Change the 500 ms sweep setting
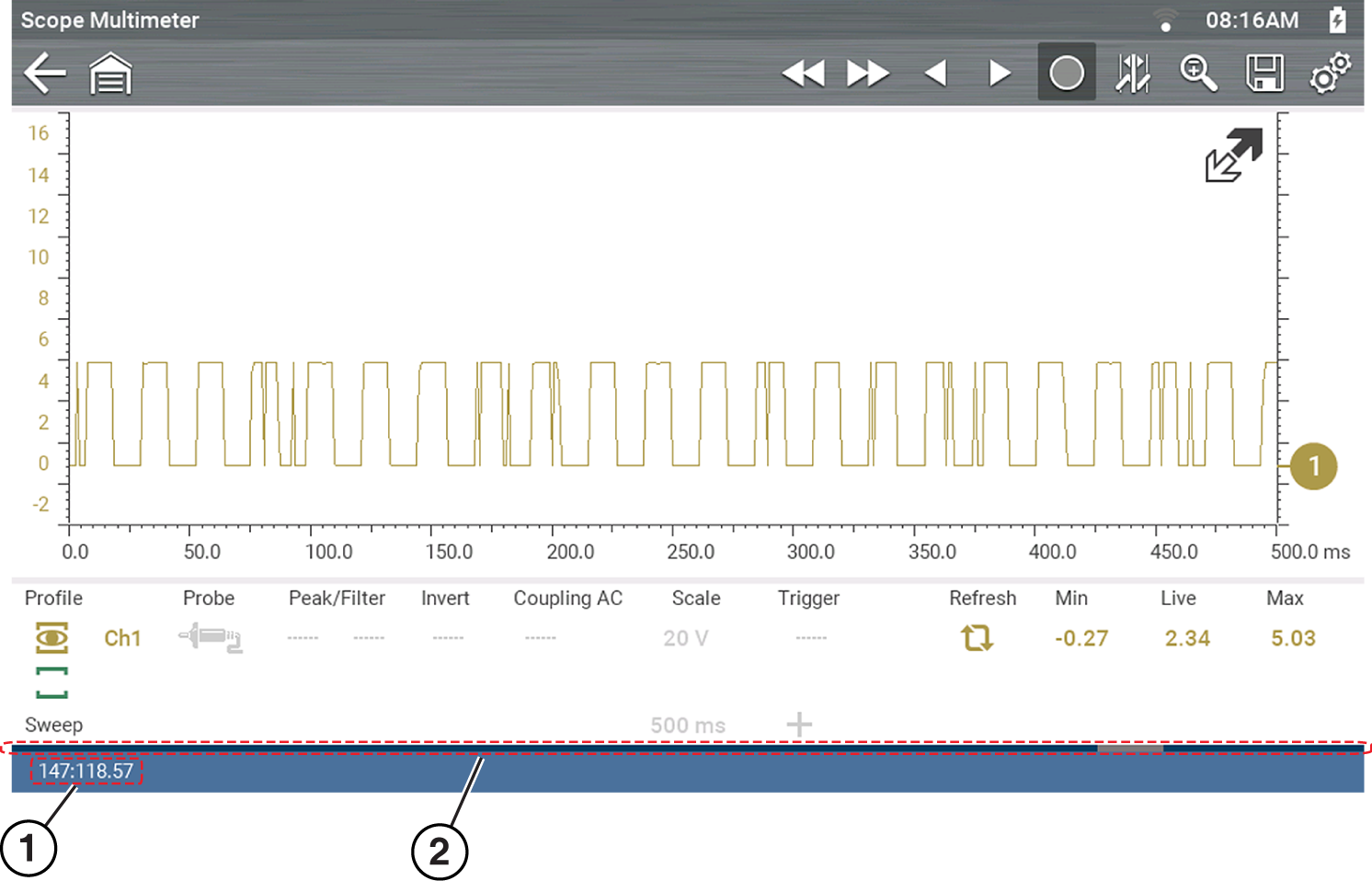This screenshot has width=1372, height=881. (688, 726)
